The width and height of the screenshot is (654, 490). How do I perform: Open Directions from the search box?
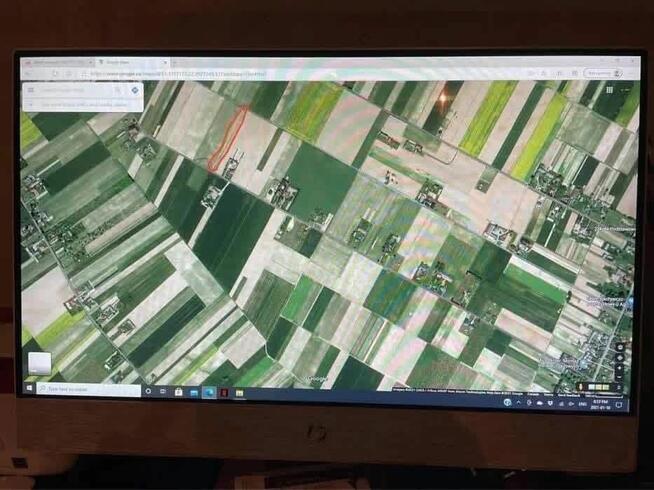(135, 90)
